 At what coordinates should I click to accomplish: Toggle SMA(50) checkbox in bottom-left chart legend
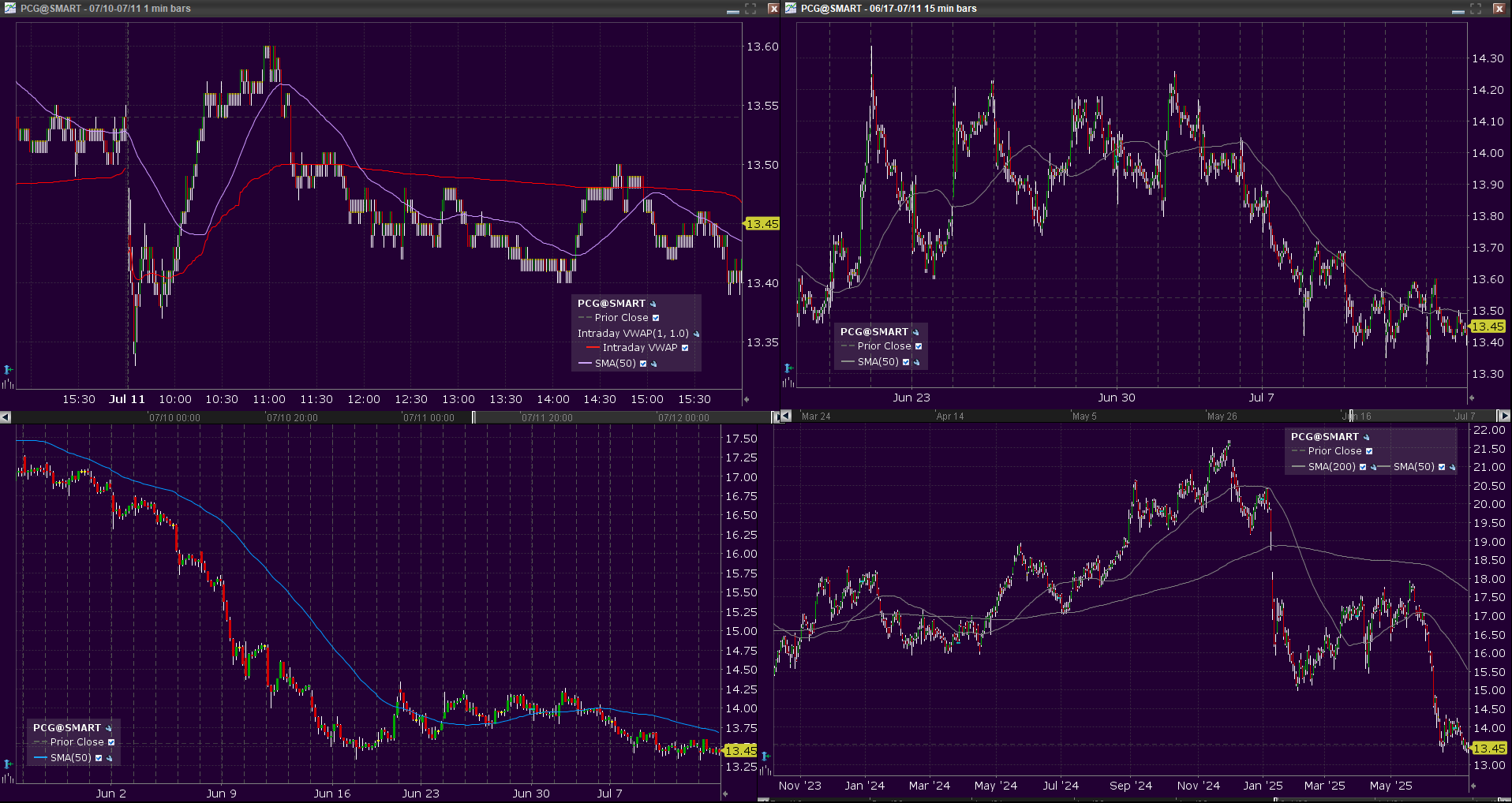point(99,758)
